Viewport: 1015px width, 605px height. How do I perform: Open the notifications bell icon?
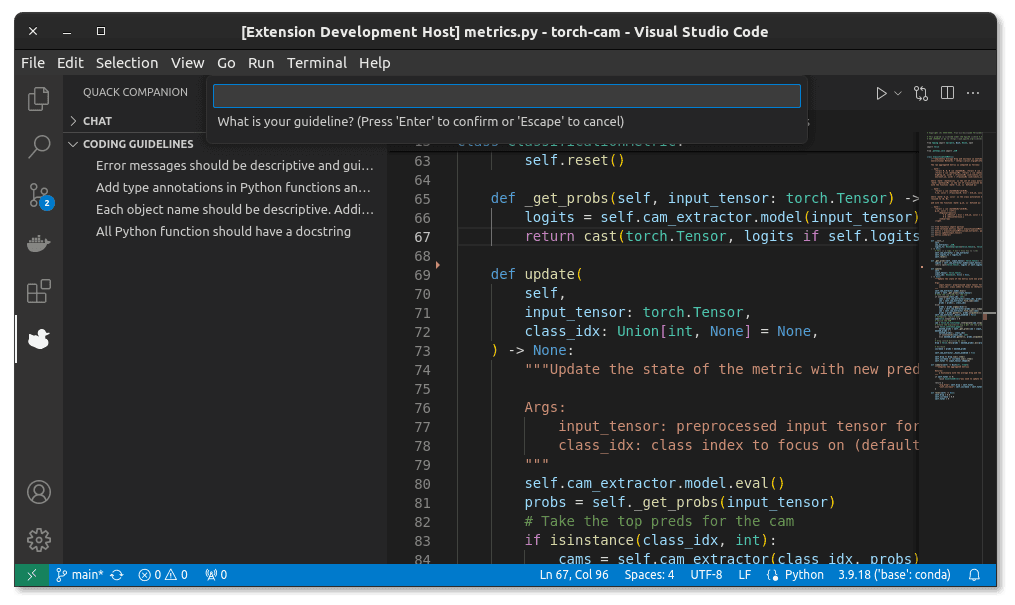974,575
